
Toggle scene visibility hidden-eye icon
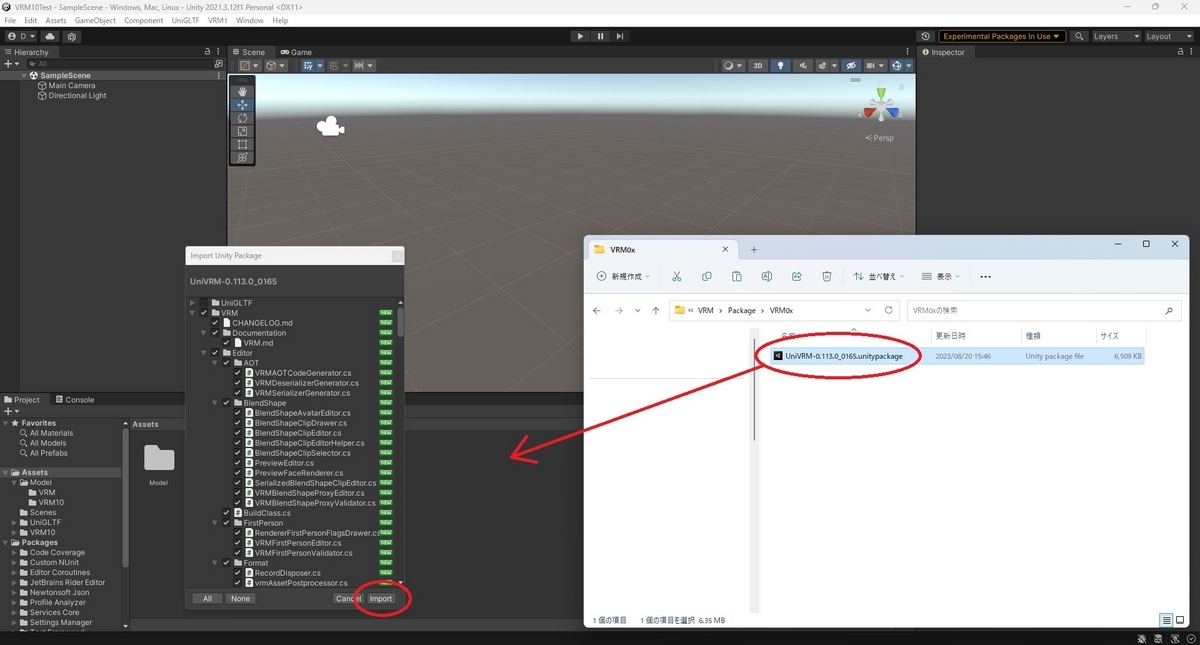(852, 66)
